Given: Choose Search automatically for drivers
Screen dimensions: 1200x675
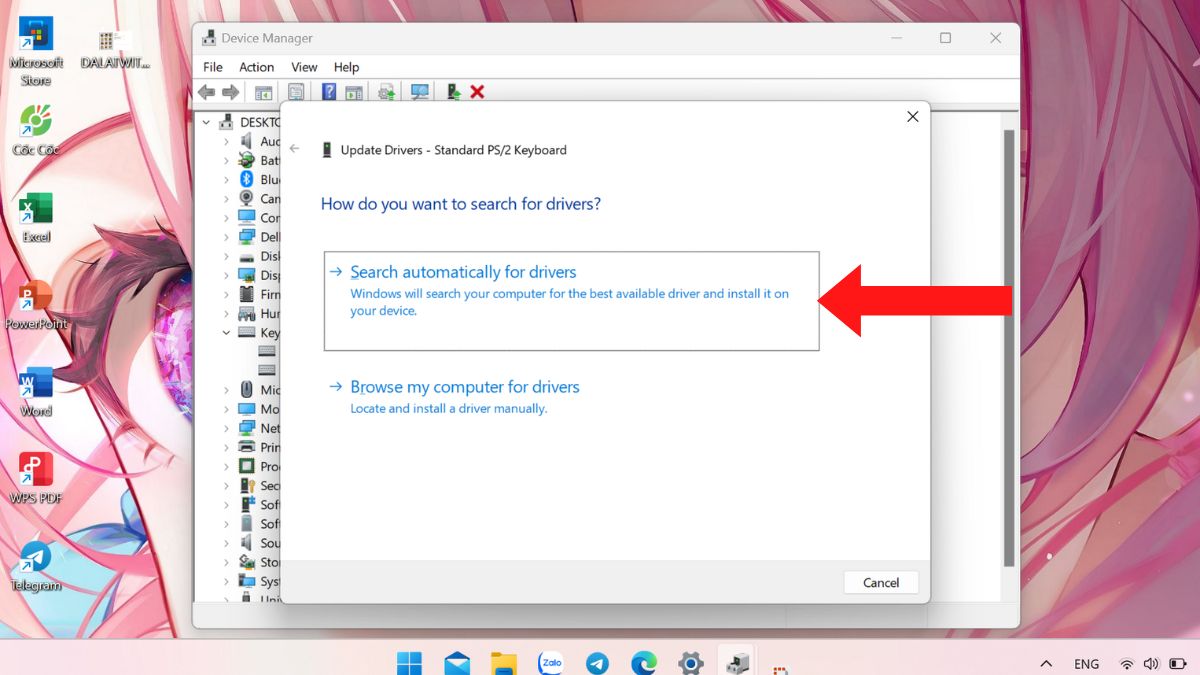Looking at the screenshot, I should [572, 301].
